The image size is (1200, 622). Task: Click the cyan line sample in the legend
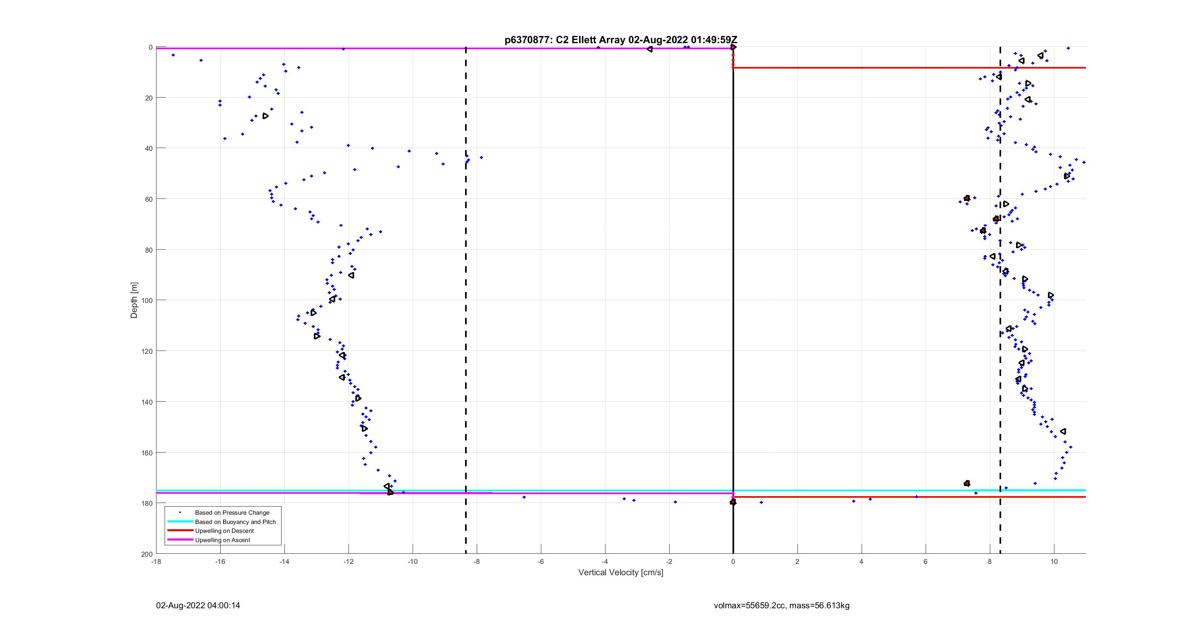[180, 521]
